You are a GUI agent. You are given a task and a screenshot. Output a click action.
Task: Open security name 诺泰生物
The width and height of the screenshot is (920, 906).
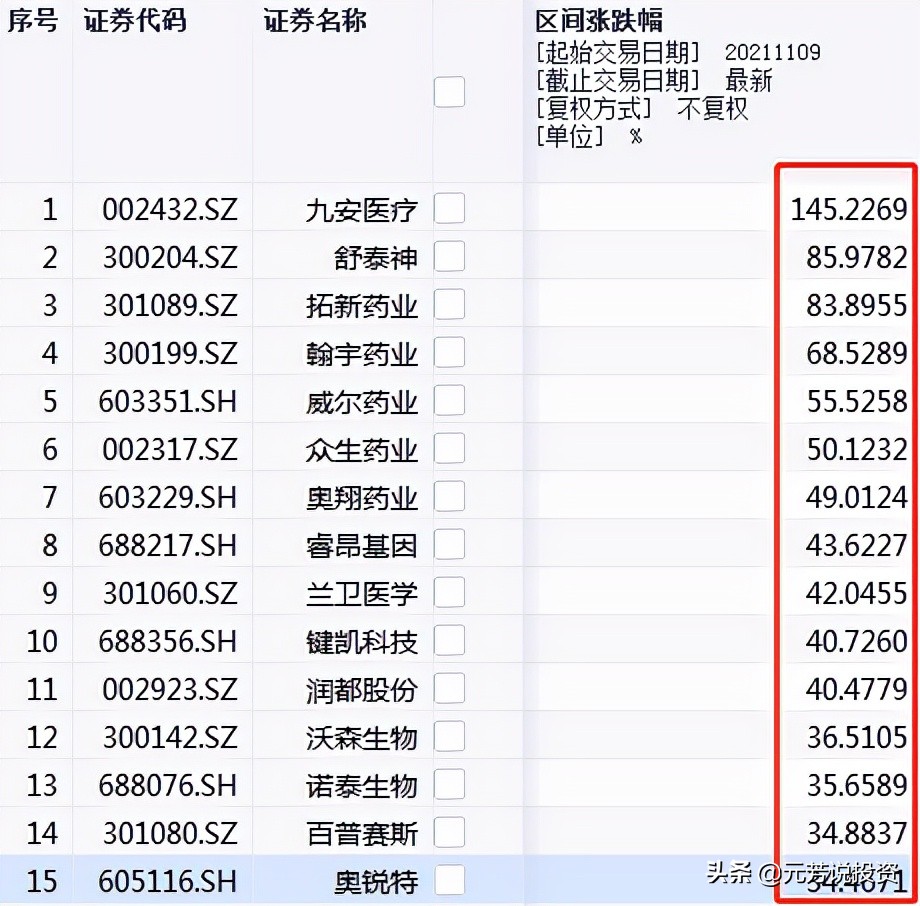361,787
